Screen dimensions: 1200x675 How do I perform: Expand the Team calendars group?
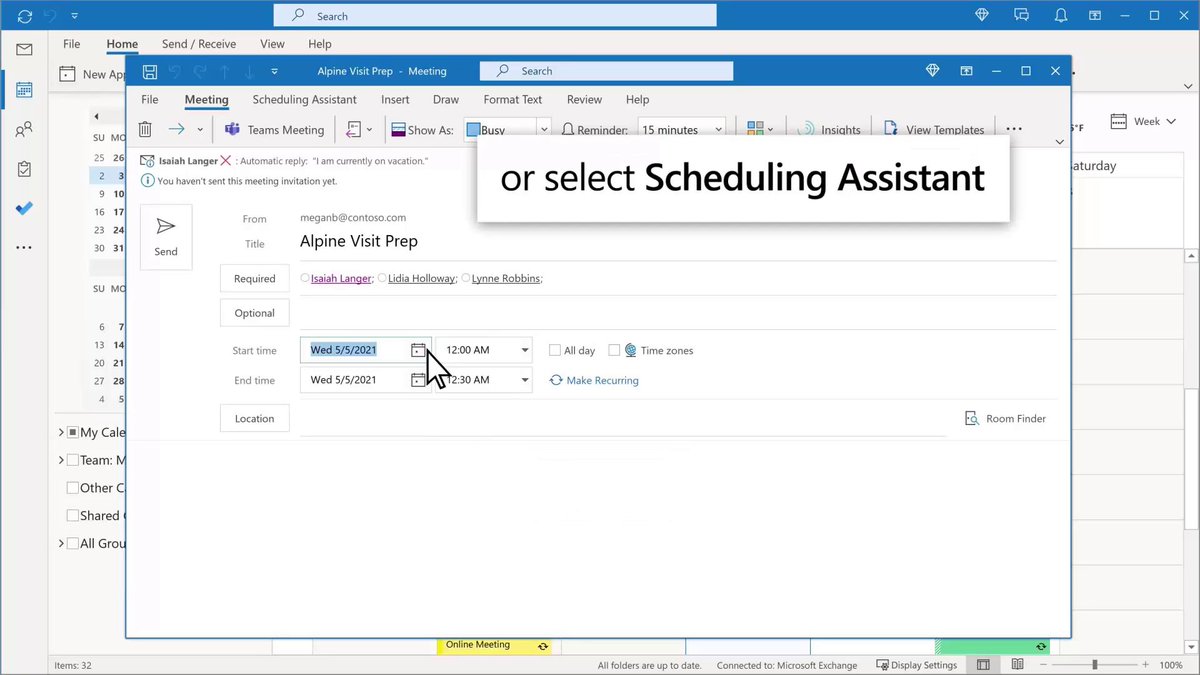point(61,461)
